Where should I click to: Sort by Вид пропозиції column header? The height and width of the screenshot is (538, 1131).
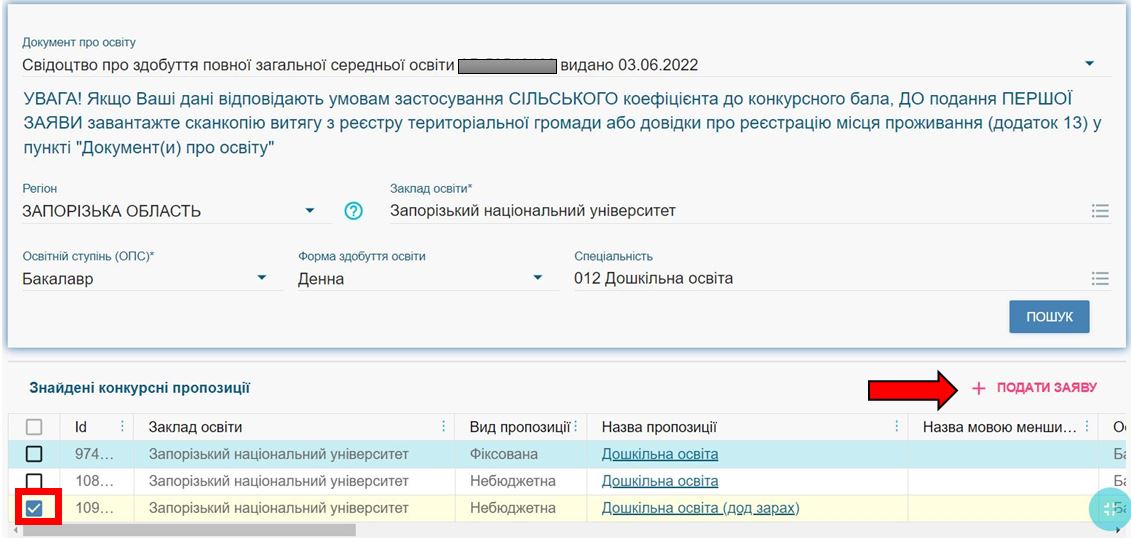click(518, 427)
